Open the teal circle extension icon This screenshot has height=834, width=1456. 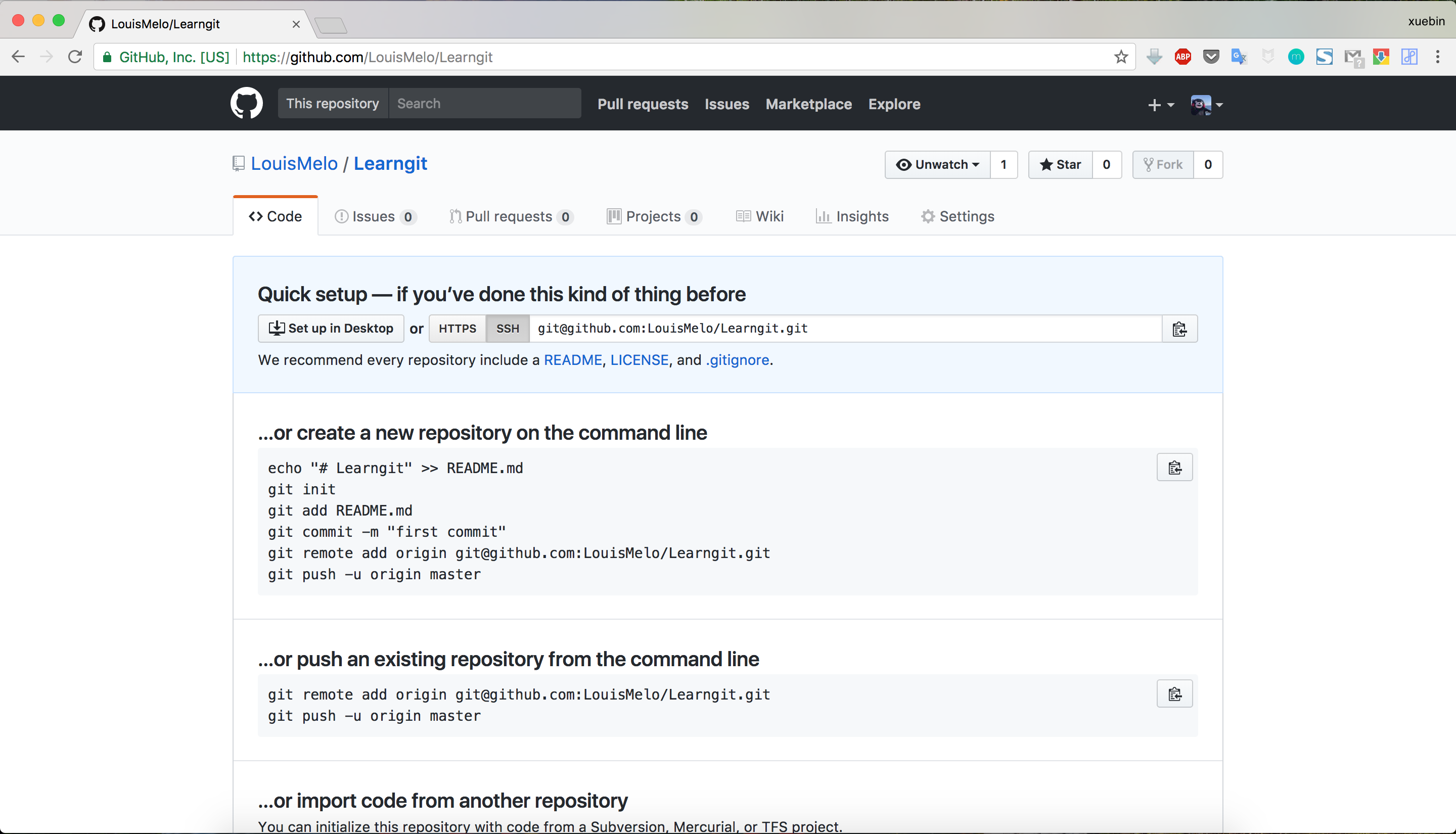(x=1296, y=57)
